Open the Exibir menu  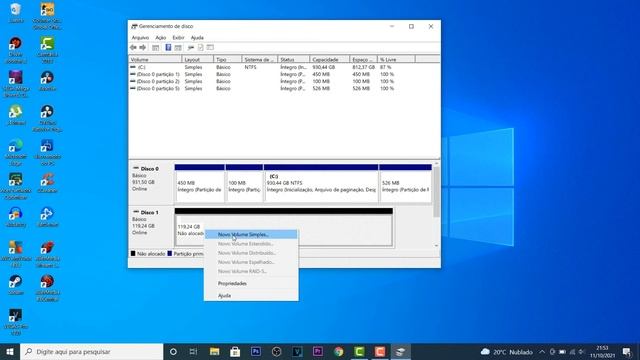178,38
